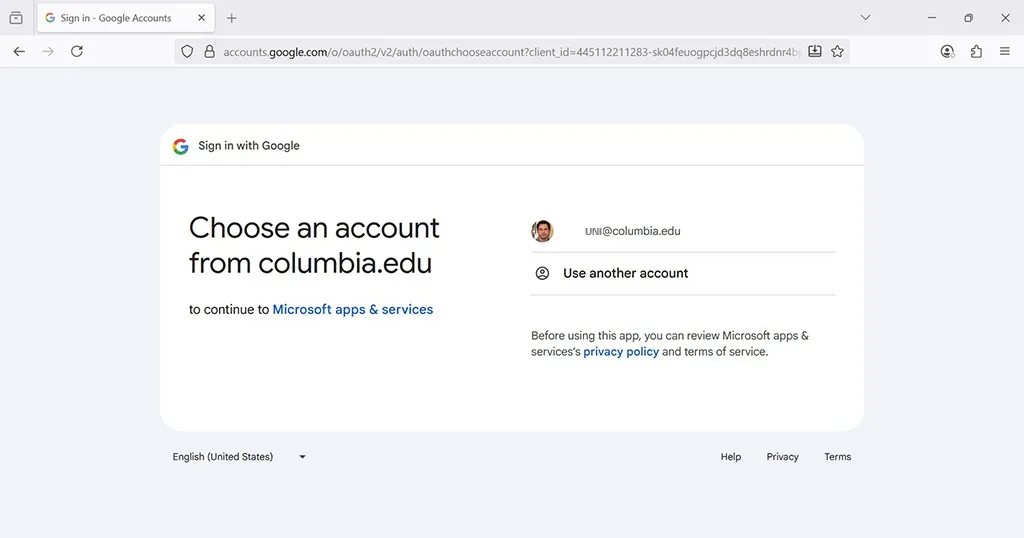View site security via padlock icon
Screen dimensions: 1024x538
[x=210, y=52]
